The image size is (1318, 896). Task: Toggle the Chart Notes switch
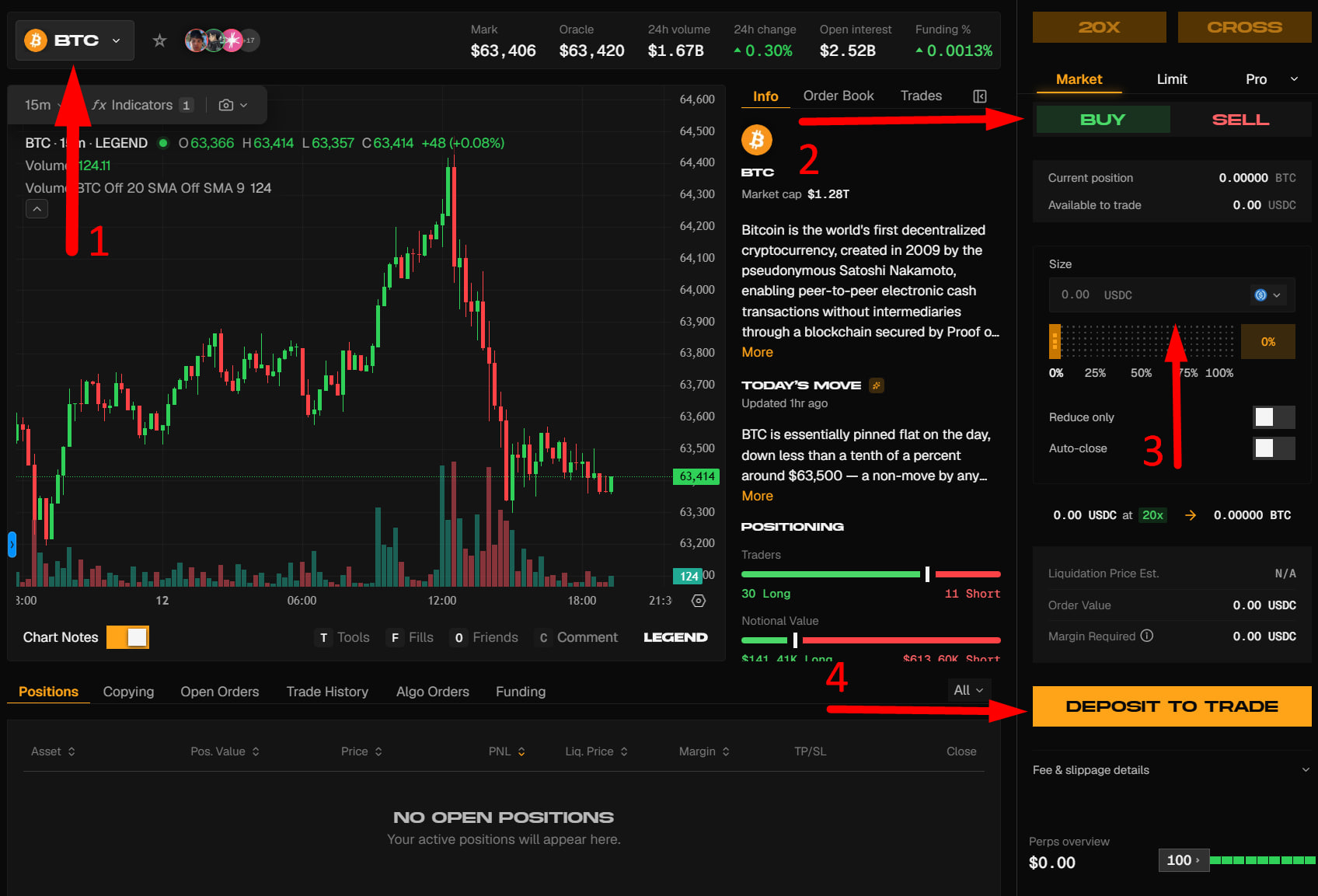point(128,637)
